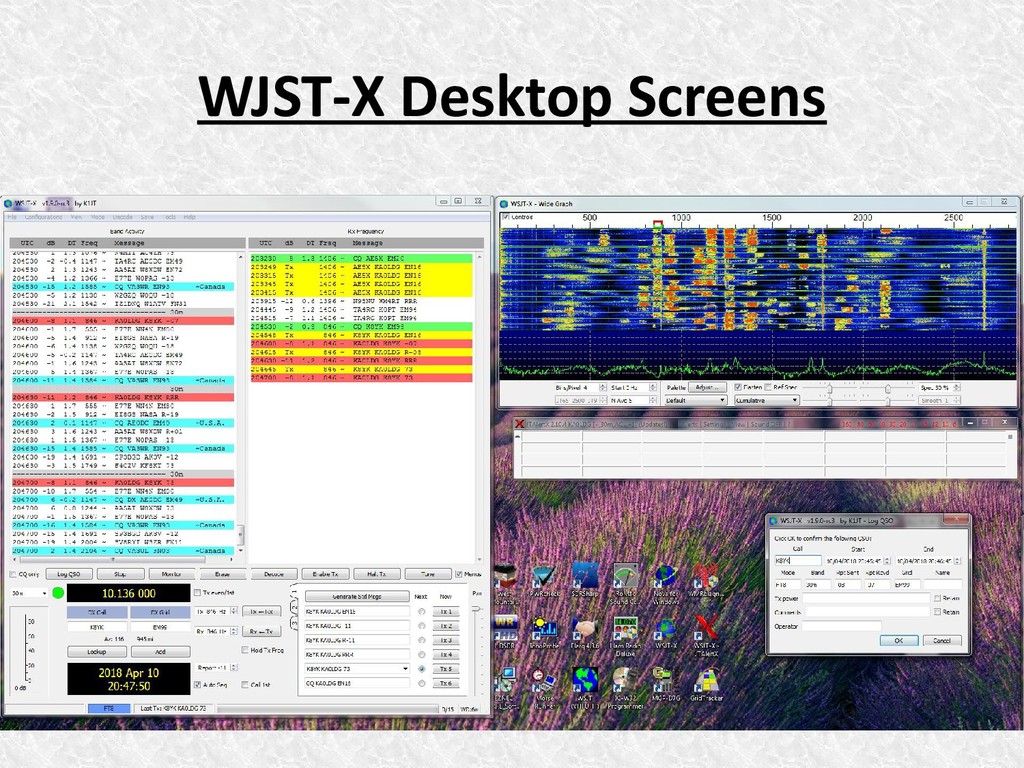Open the Fldigi handshake desktop icon
Screen dimensions: 1024x768
[585, 631]
